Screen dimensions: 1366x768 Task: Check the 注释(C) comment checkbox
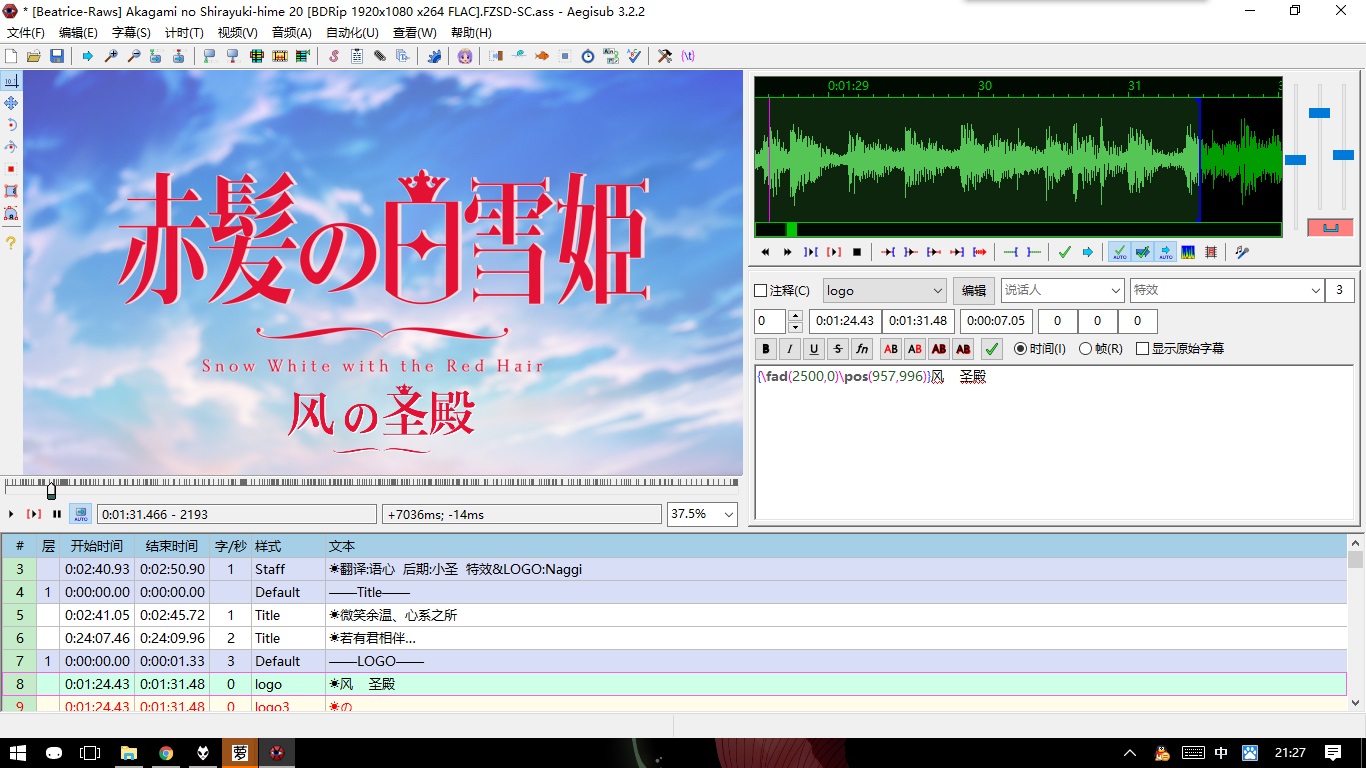pos(760,291)
